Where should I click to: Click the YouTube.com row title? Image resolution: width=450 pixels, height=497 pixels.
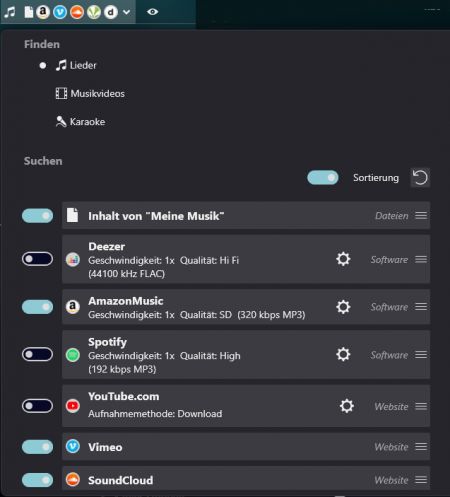click(x=124, y=396)
